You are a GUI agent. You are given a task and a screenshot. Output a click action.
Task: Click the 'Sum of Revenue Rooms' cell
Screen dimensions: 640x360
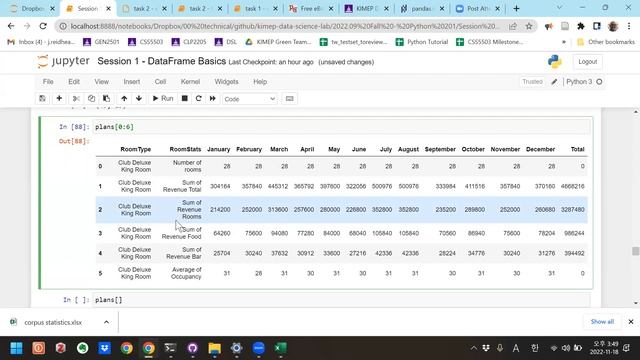click(x=189, y=209)
